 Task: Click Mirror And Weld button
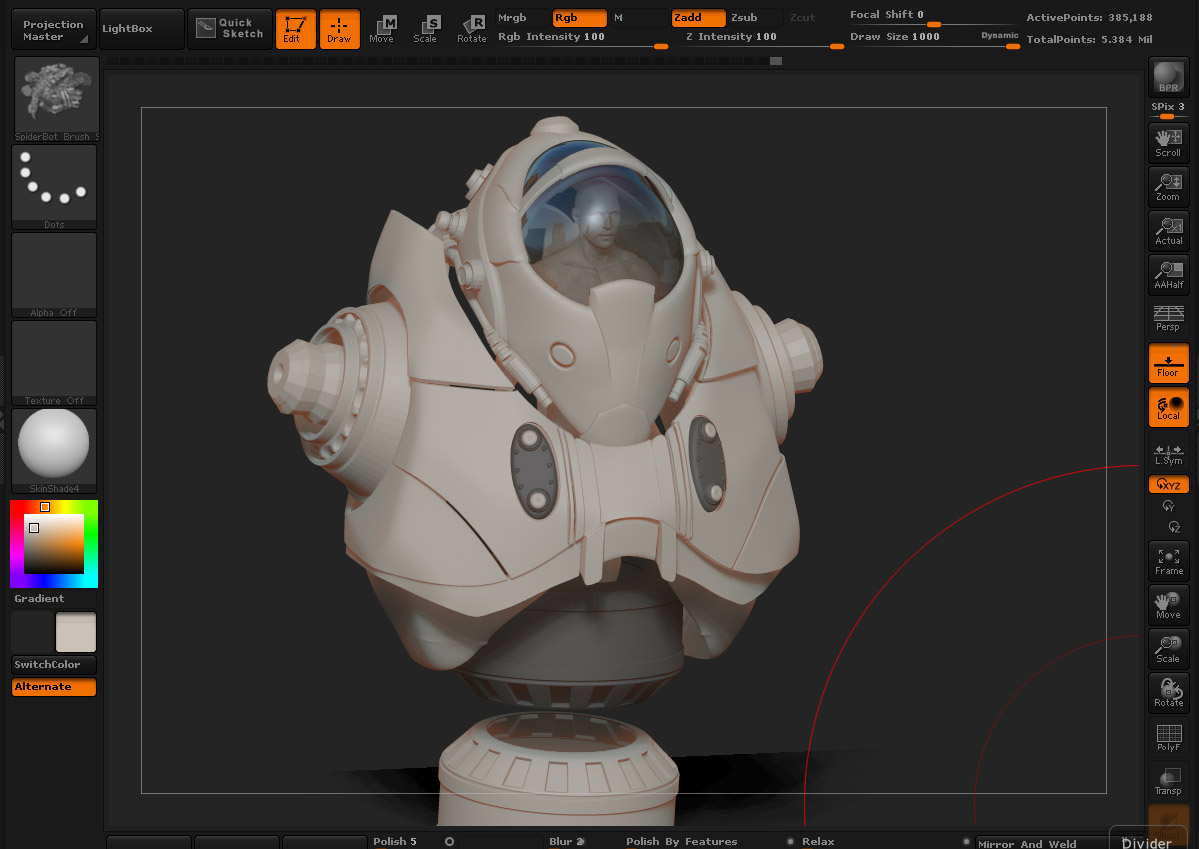[1027, 844]
